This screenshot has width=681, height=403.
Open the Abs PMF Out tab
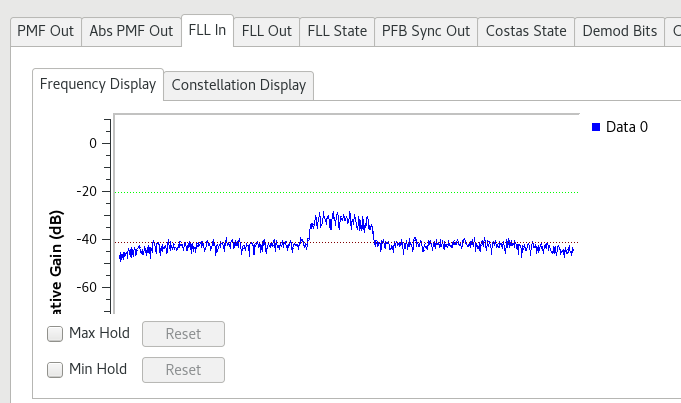131,31
